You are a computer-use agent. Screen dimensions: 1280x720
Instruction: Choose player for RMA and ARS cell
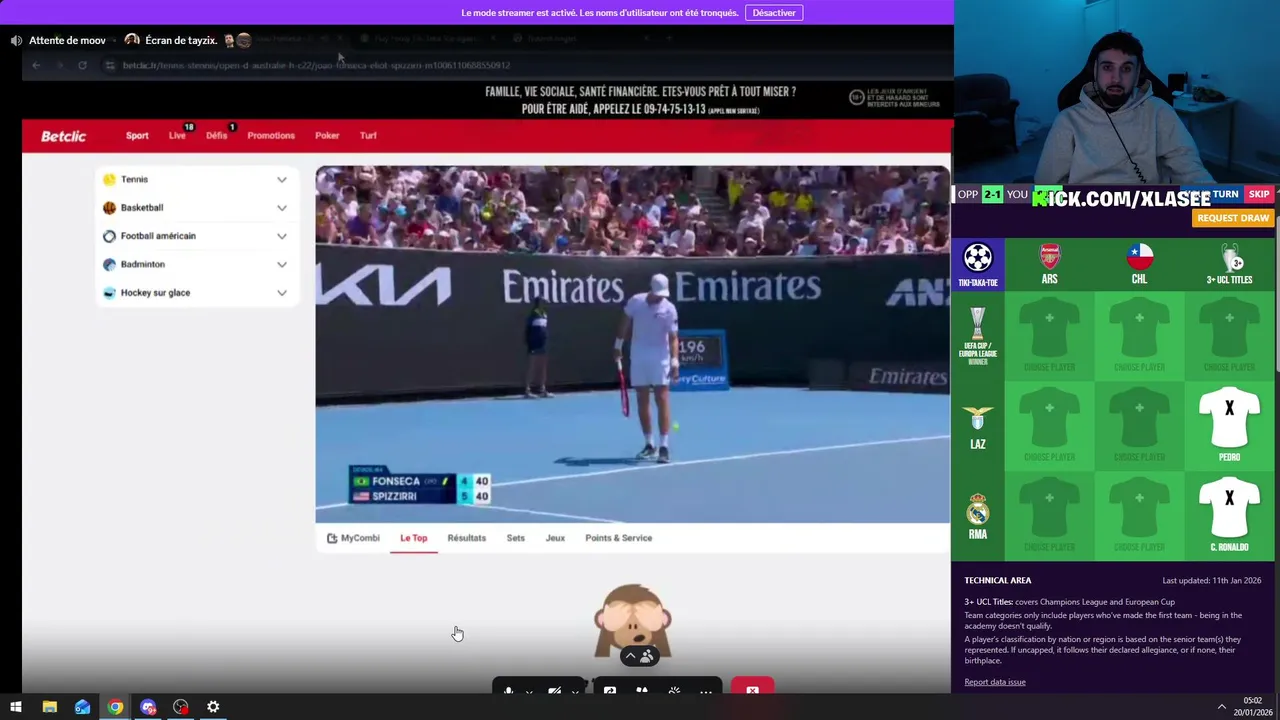(1049, 516)
